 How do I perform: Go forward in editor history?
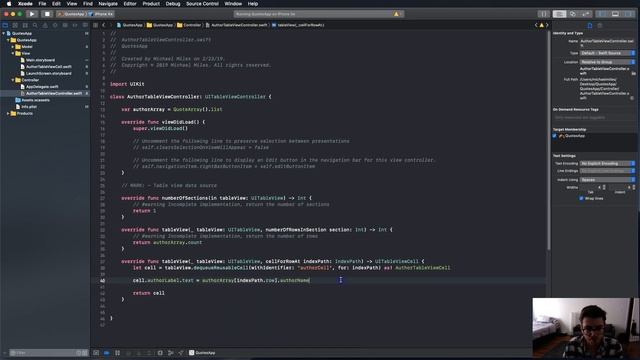click(111, 25)
